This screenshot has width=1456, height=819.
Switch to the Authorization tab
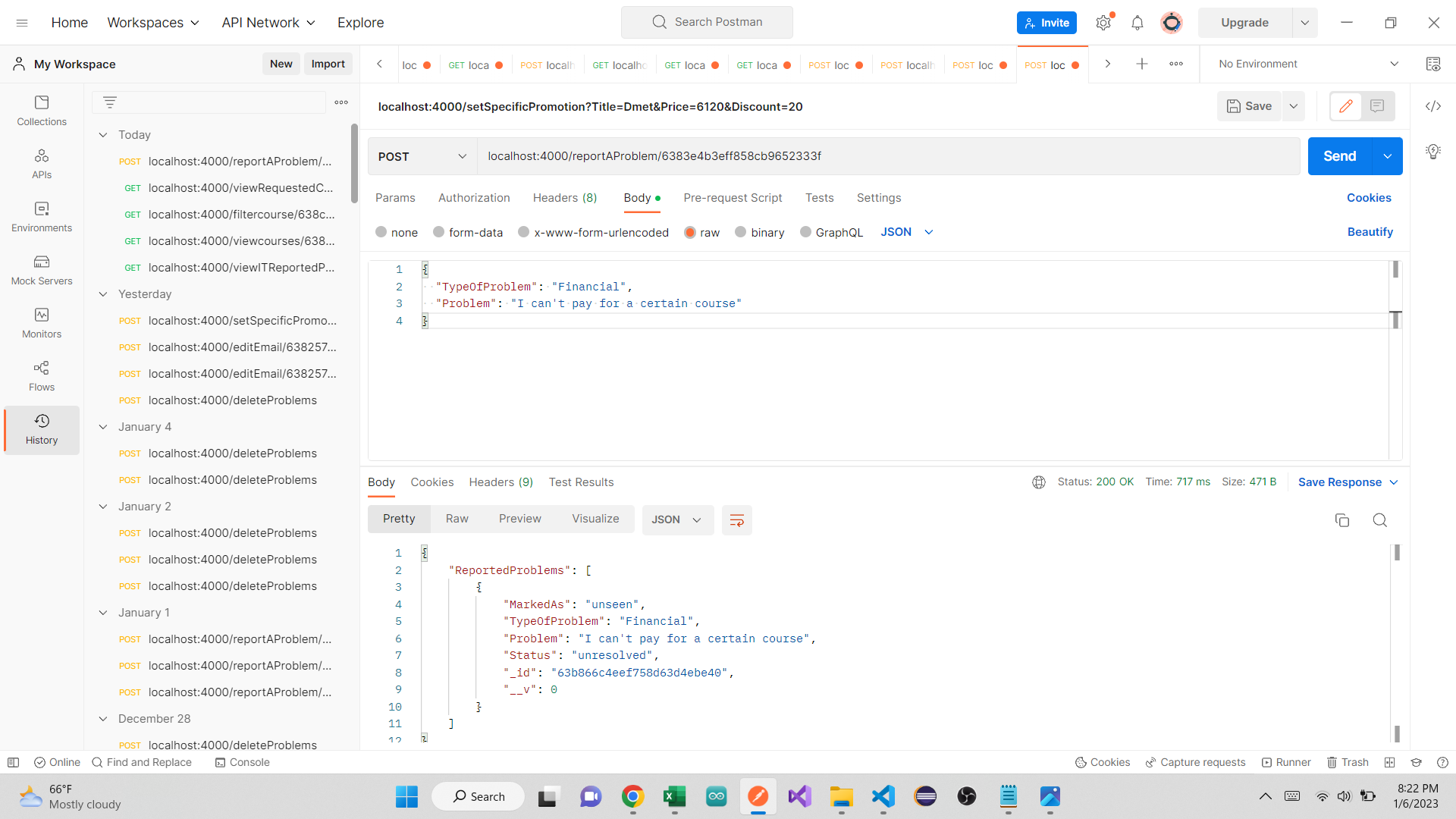[473, 198]
